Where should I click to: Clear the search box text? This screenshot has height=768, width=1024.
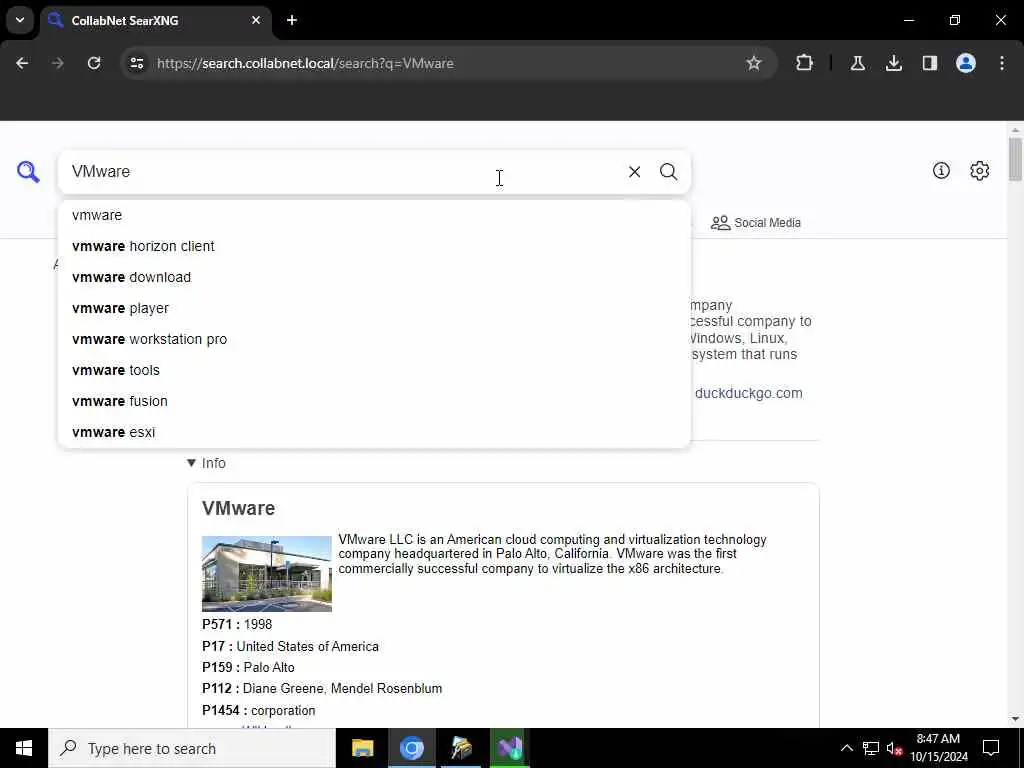coord(634,172)
